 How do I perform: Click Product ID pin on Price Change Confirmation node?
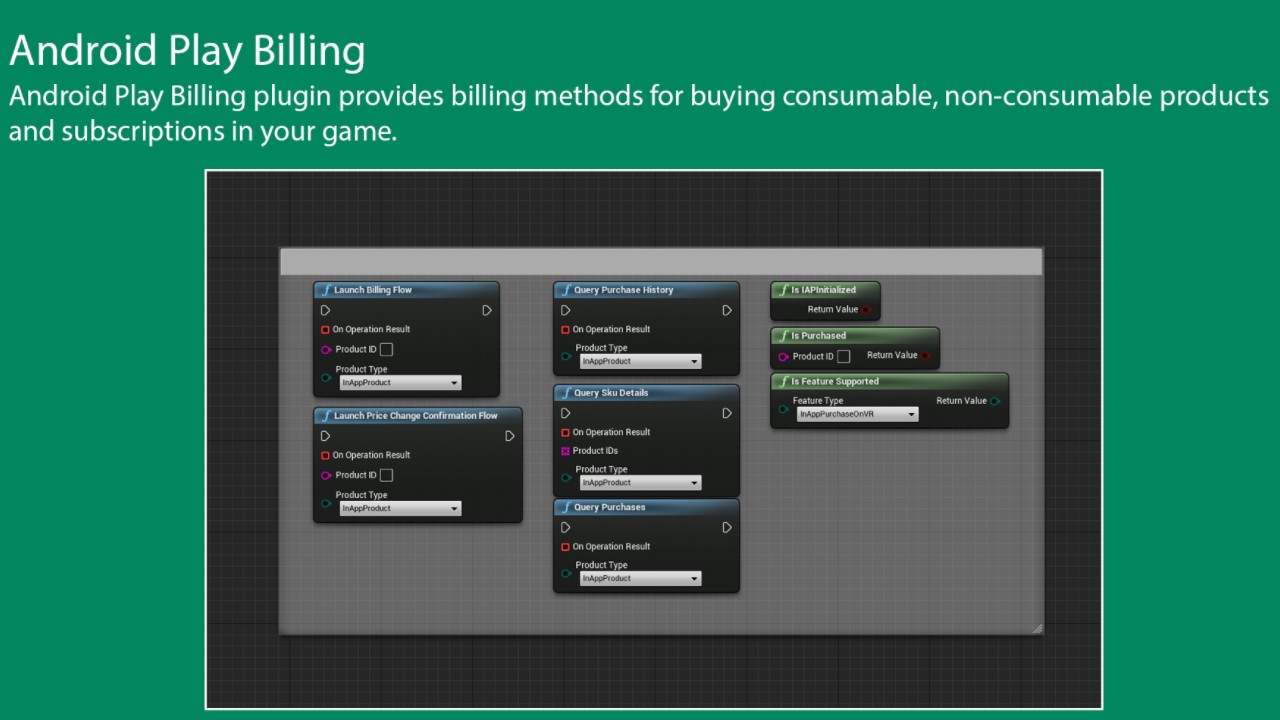coord(326,475)
